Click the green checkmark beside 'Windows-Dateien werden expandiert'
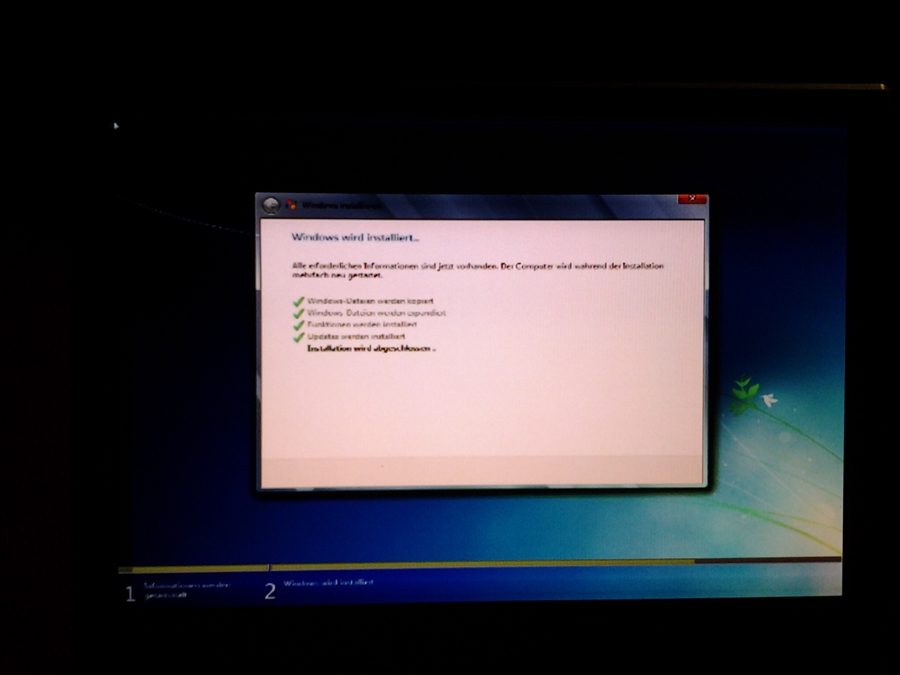900x675 pixels. click(298, 313)
